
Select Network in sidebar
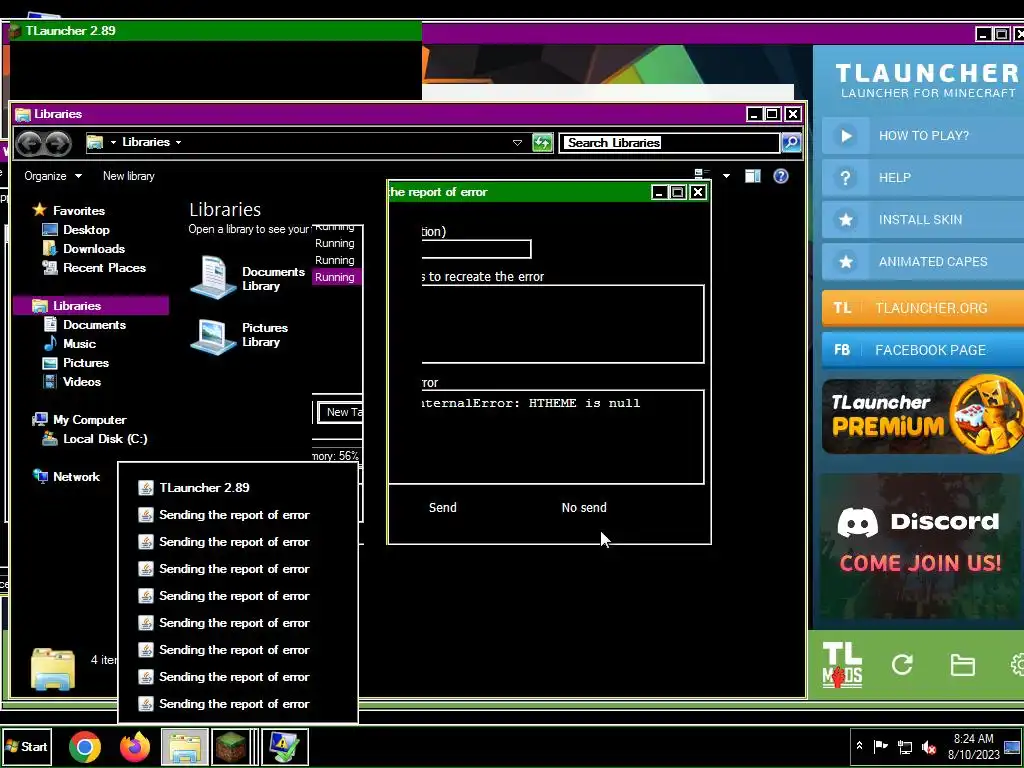(x=67, y=477)
